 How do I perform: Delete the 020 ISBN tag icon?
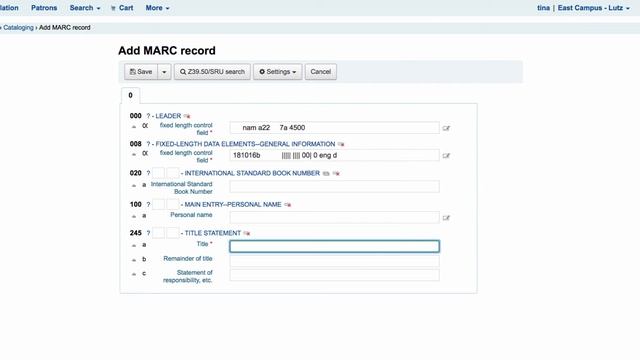pyautogui.click(x=336, y=173)
